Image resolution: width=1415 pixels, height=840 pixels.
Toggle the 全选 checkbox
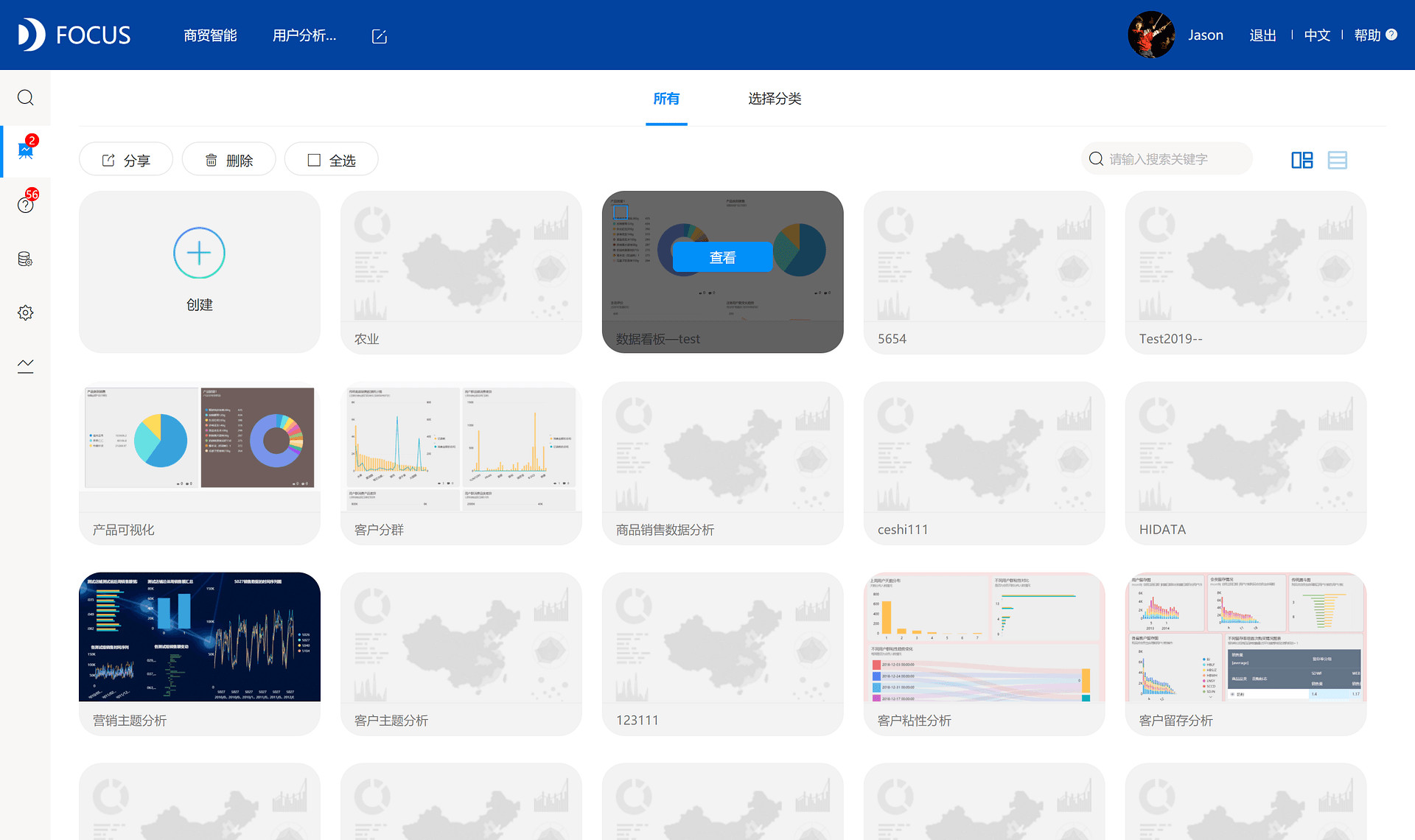point(314,159)
